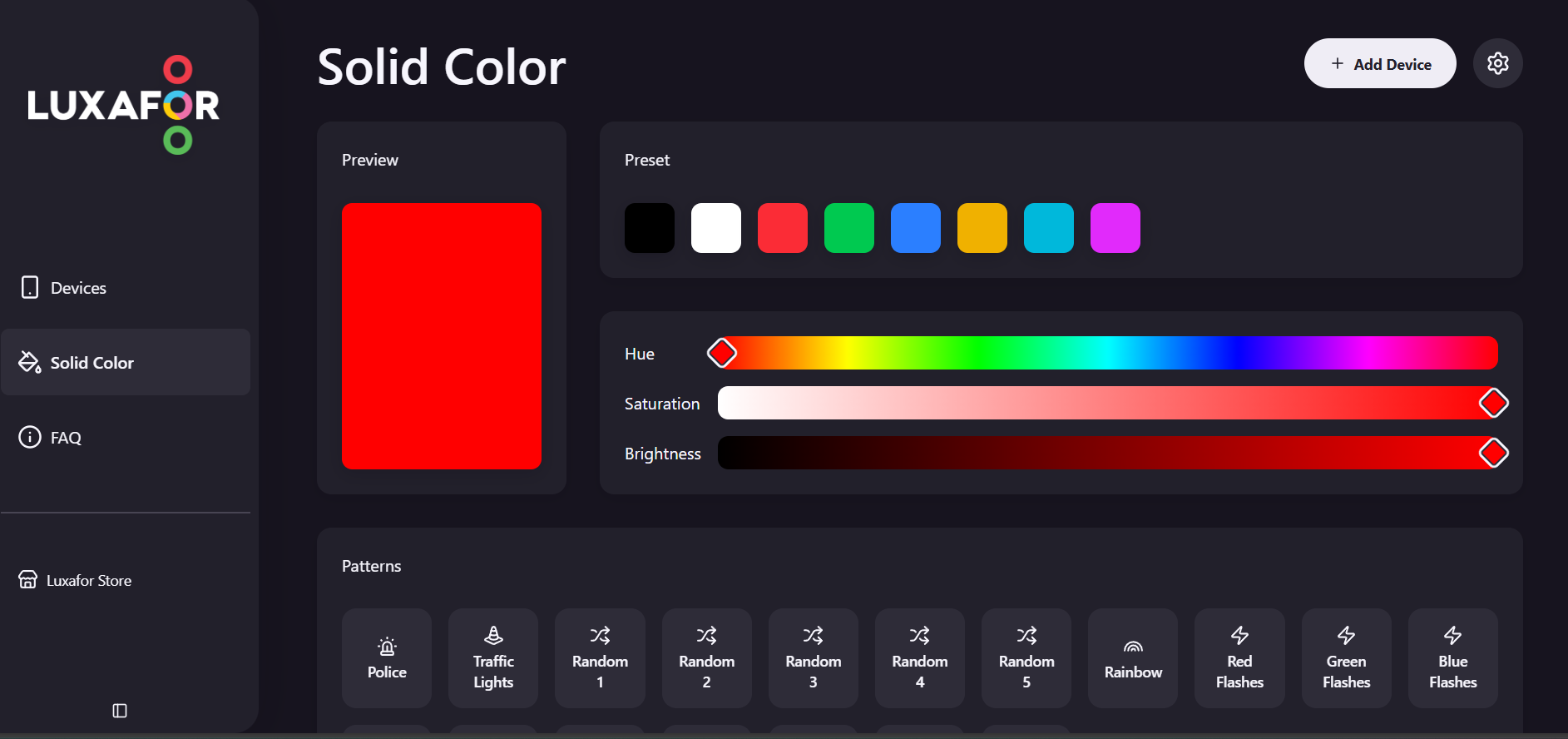Trigger the Red Flashes pattern
Image resolution: width=1568 pixels, height=739 pixels.
click(x=1239, y=658)
